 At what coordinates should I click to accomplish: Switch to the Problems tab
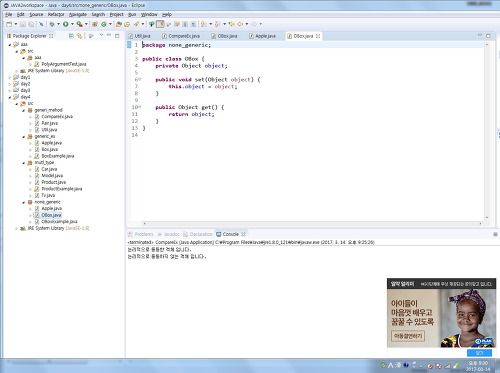coord(141,234)
